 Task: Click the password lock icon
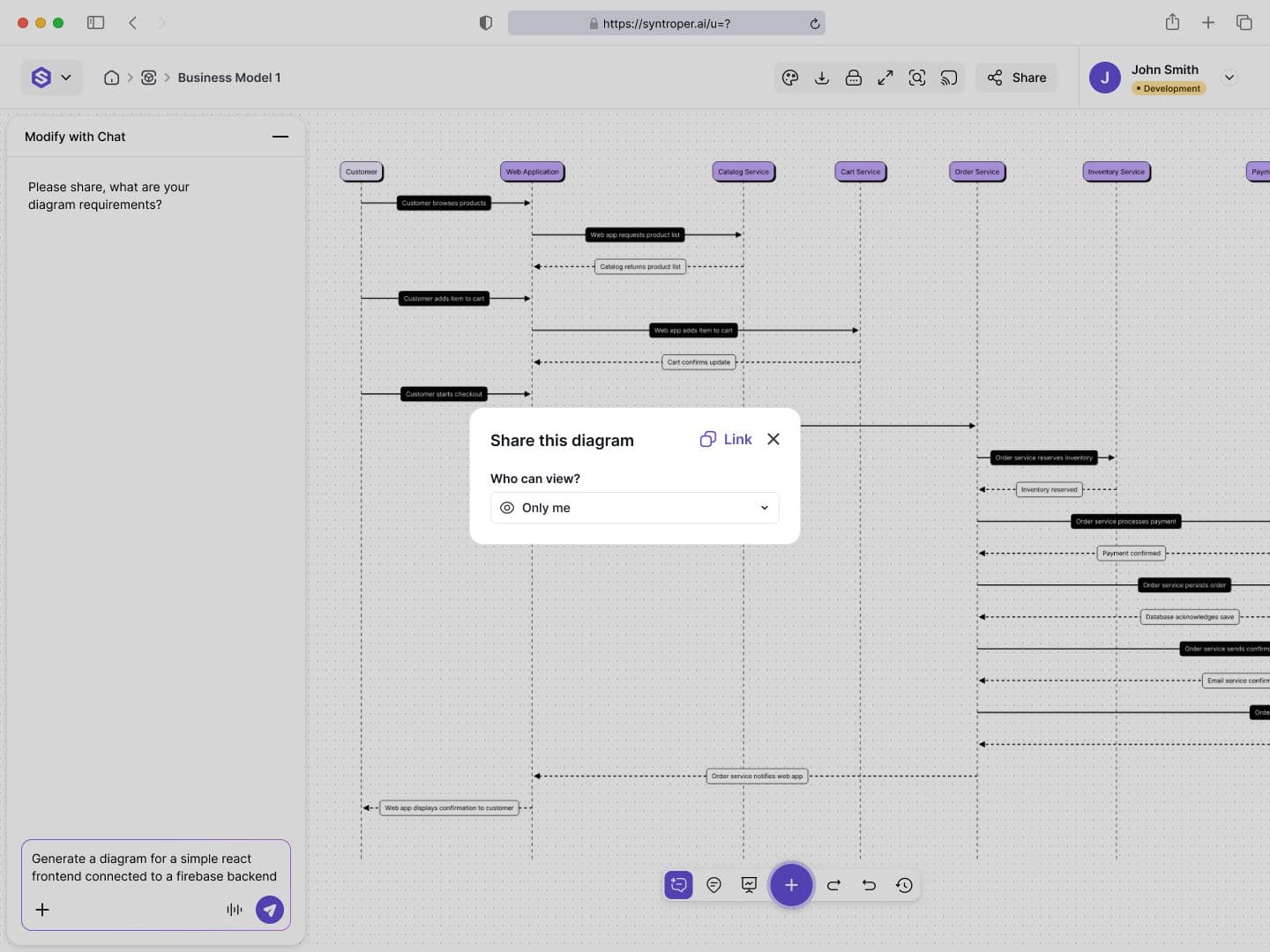[854, 78]
